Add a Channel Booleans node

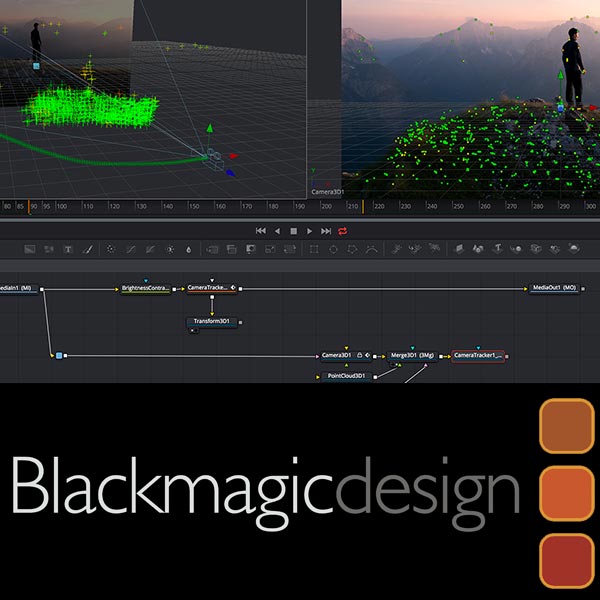pyautogui.click(x=232, y=249)
